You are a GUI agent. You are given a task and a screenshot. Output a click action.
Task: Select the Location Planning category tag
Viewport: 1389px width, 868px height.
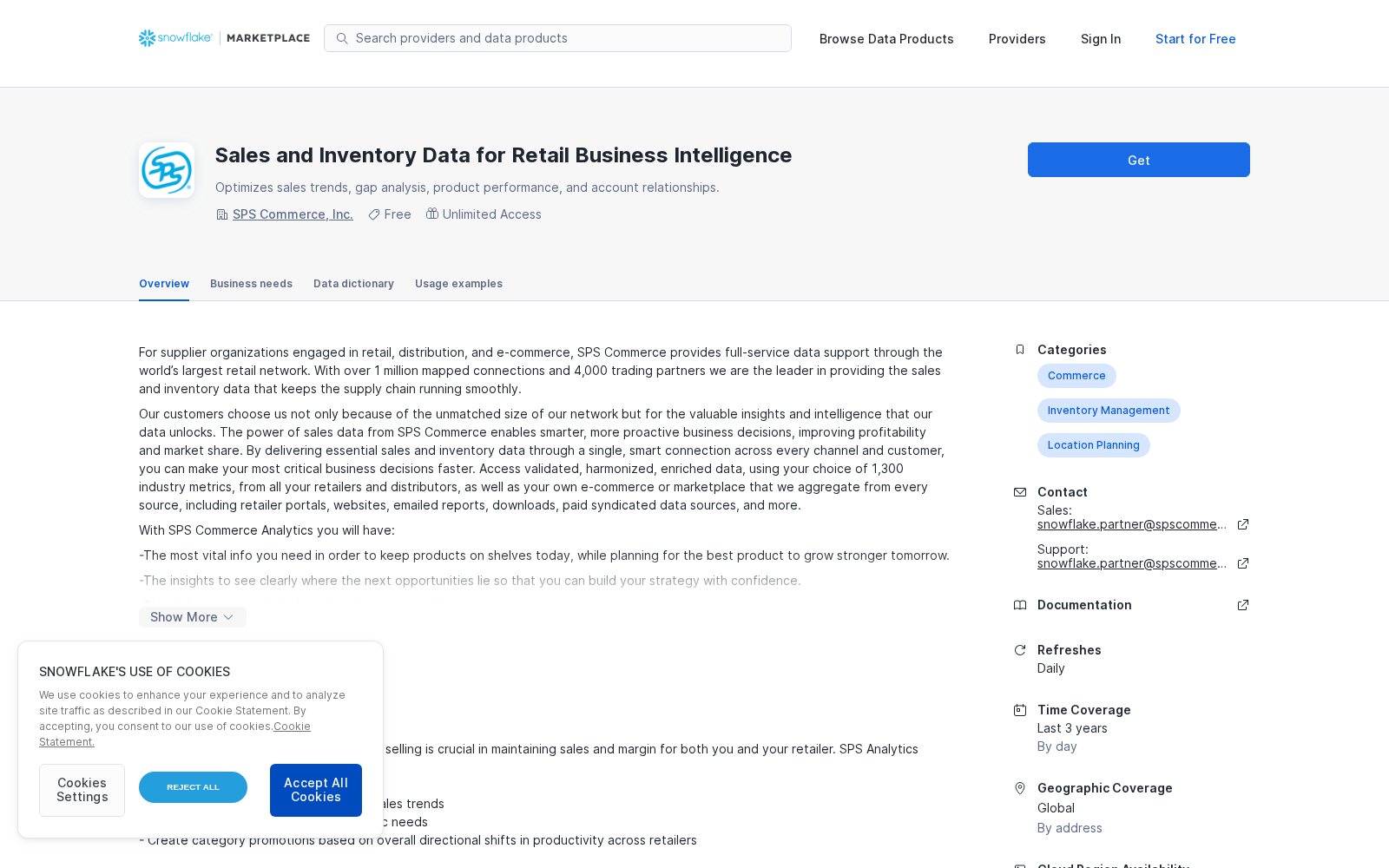click(x=1094, y=445)
